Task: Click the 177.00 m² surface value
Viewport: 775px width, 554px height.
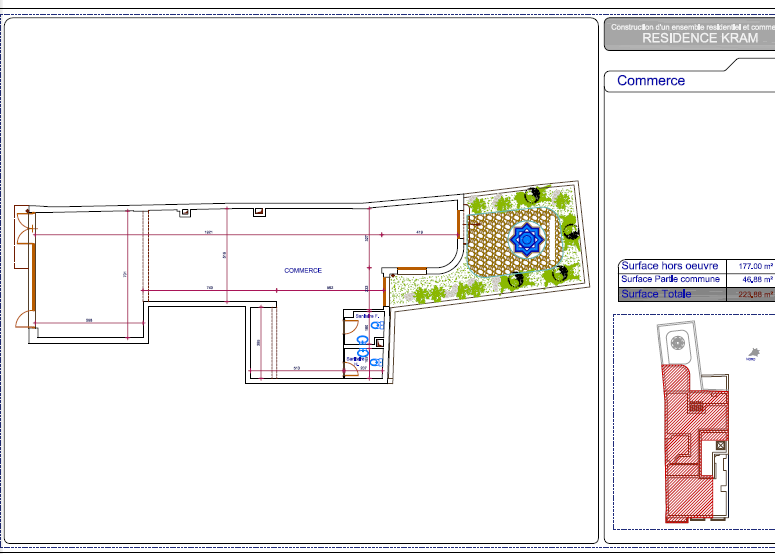Action: point(756,266)
